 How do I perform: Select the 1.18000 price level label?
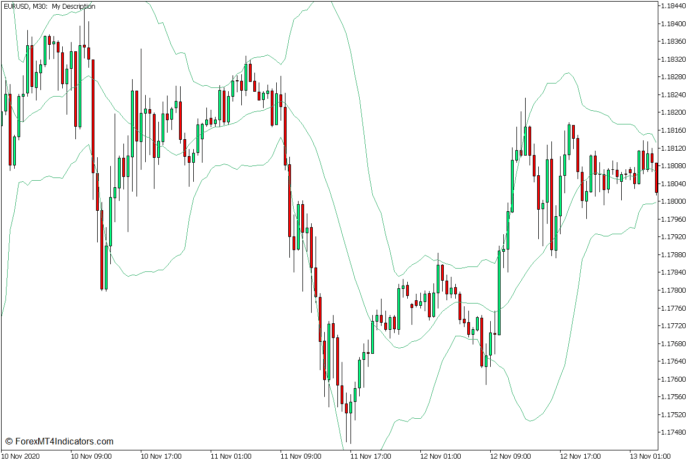[x=674, y=201]
